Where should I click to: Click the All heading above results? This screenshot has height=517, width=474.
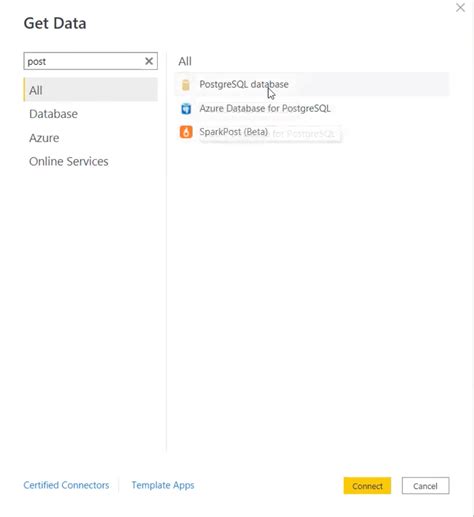click(x=185, y=61)
